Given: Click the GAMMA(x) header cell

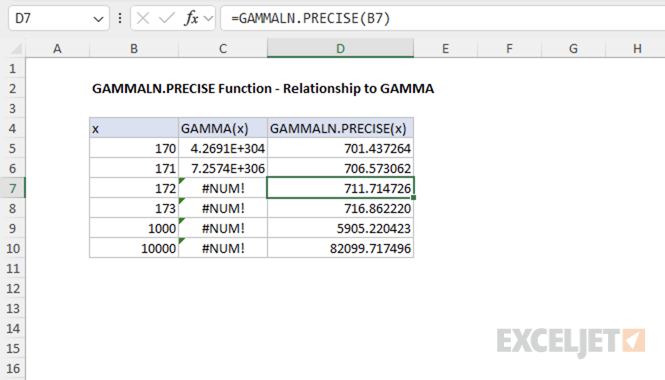Looking at the screenshot, I should click(x=223, y=128).
